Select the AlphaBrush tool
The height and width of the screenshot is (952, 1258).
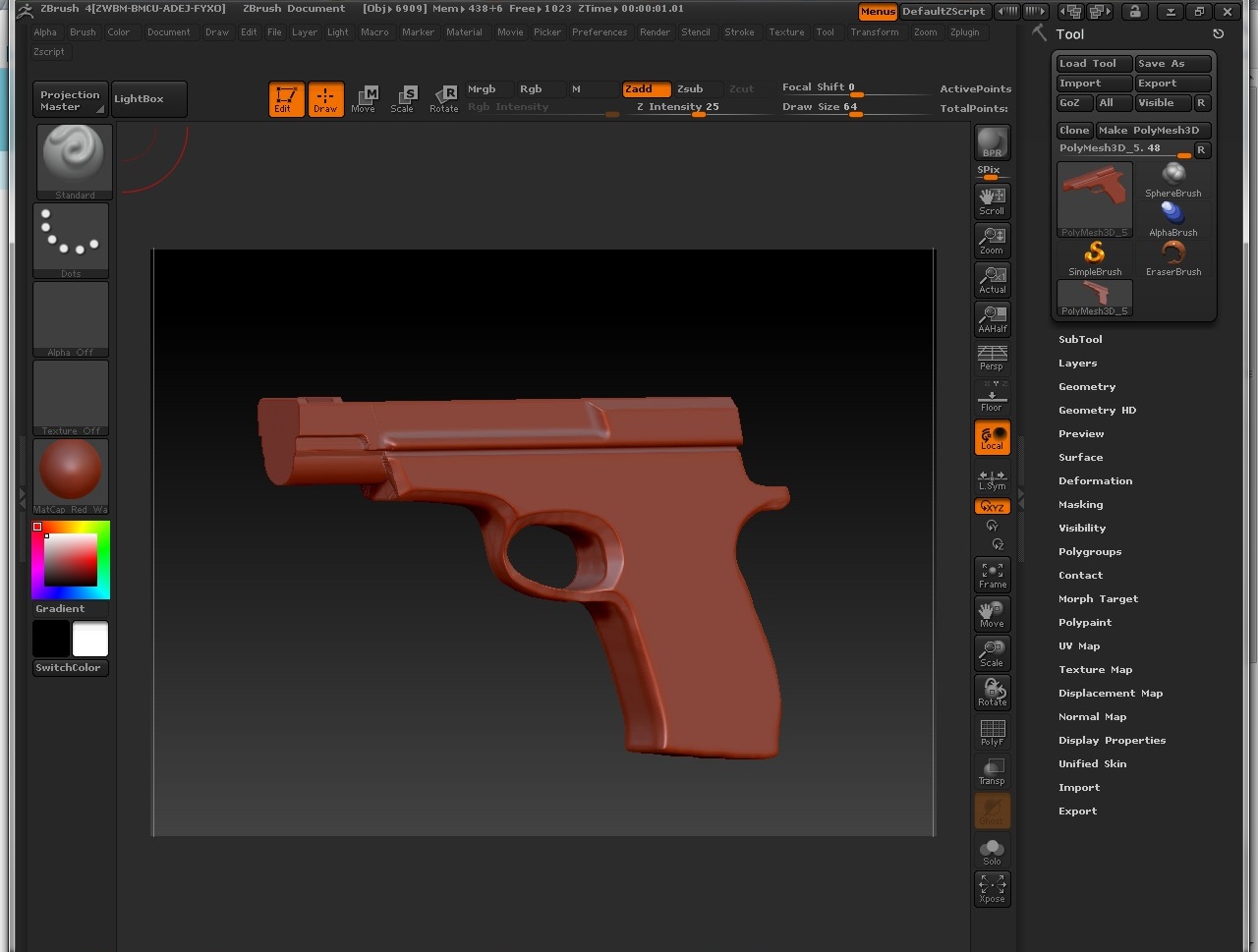coord(1173,220)
